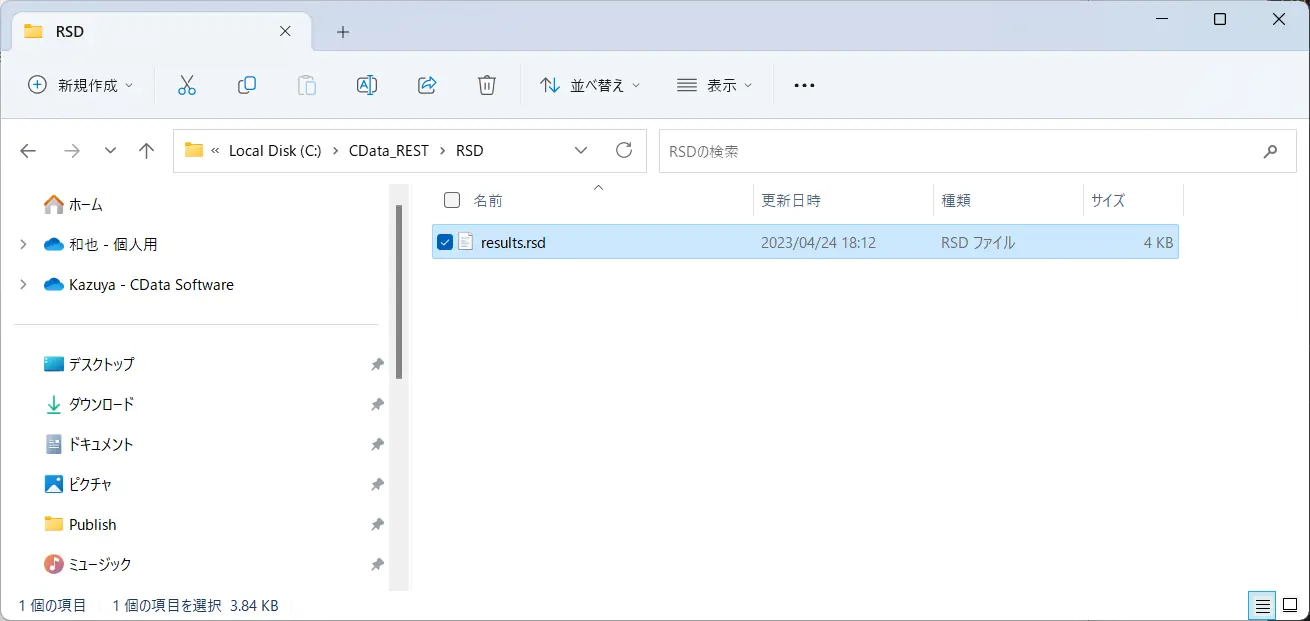This screenshot has height=621, width=1310.
Task: Open the 表示 view dropdown
Action: pyautogui.click(x=715, y=85)
